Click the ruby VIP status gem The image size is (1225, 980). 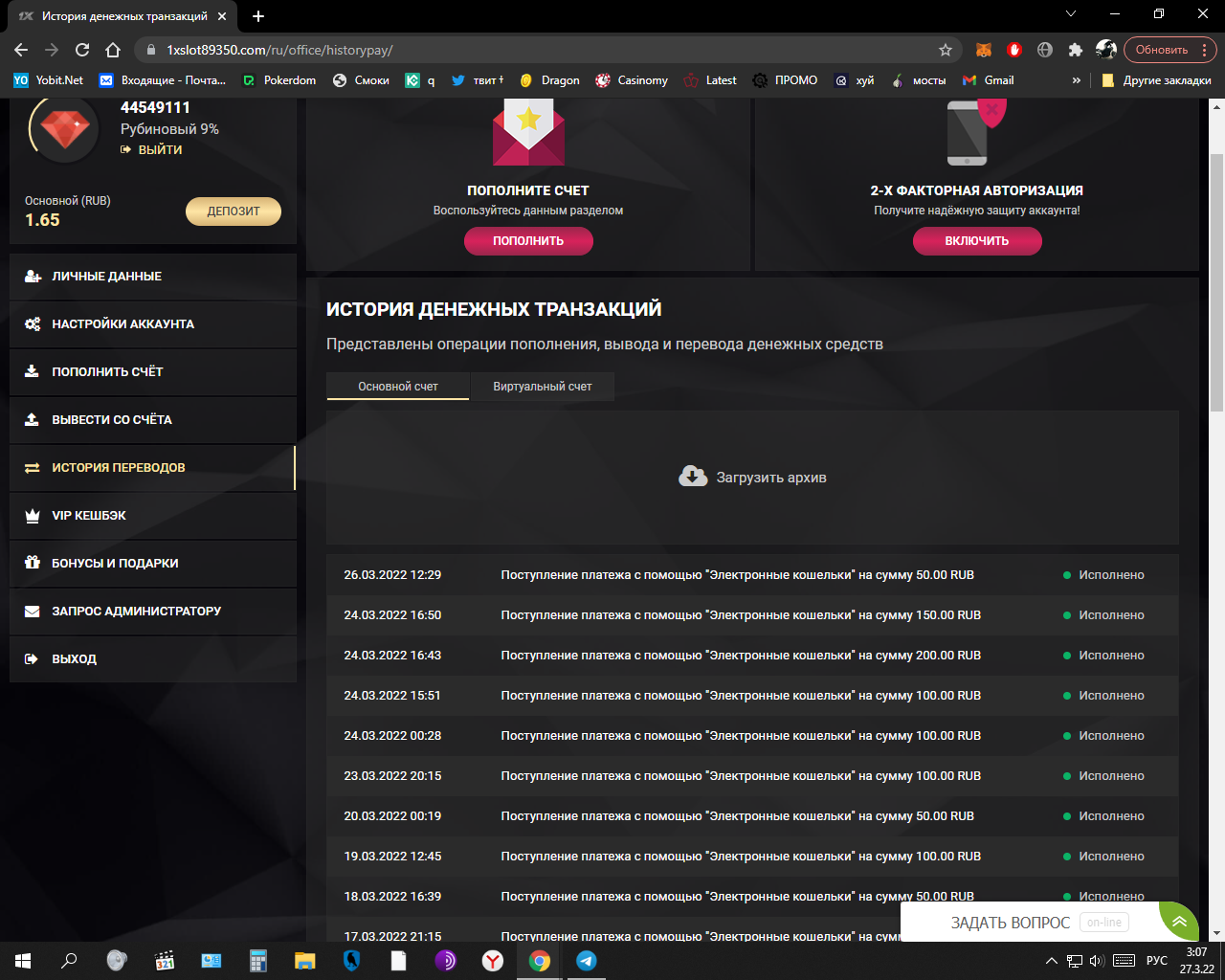(64, 128)
